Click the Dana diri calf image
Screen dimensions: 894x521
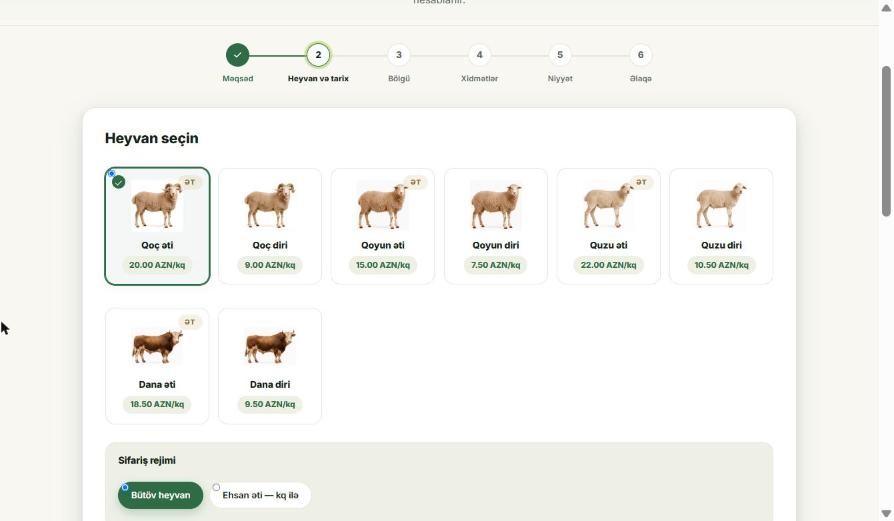(270, 345)
